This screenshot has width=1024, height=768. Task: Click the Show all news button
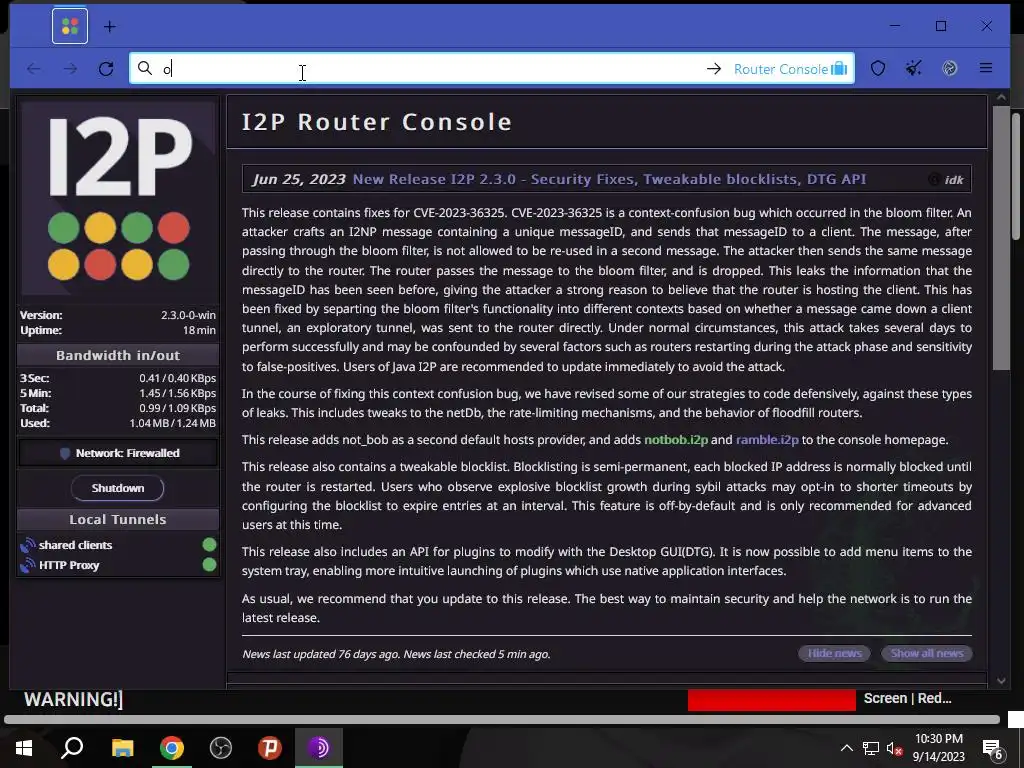coord(927,653)
